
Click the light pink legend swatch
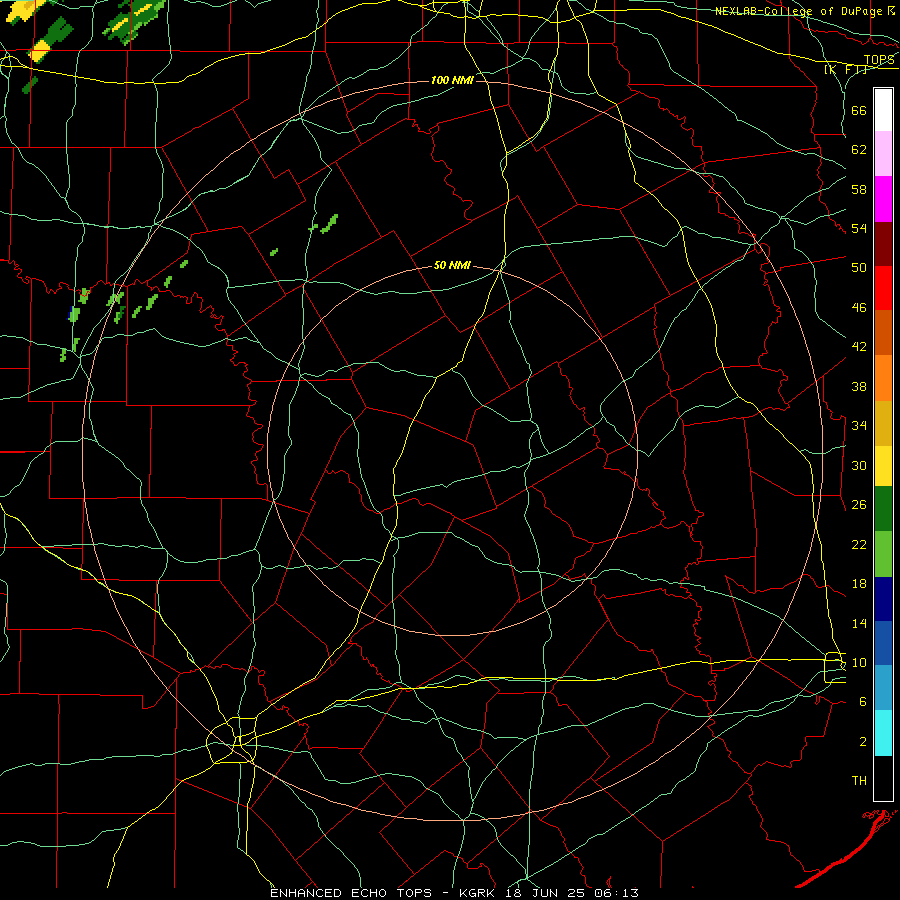[883, 153]
